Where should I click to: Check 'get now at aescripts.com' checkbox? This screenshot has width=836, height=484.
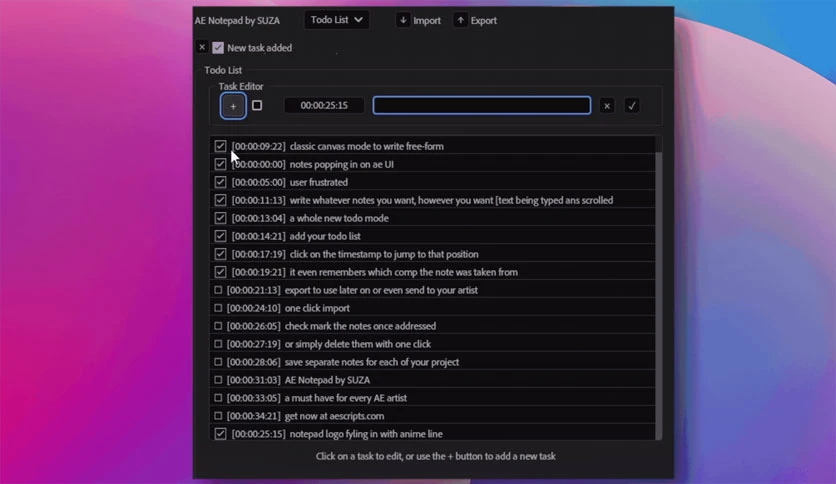tap(218, 415)
